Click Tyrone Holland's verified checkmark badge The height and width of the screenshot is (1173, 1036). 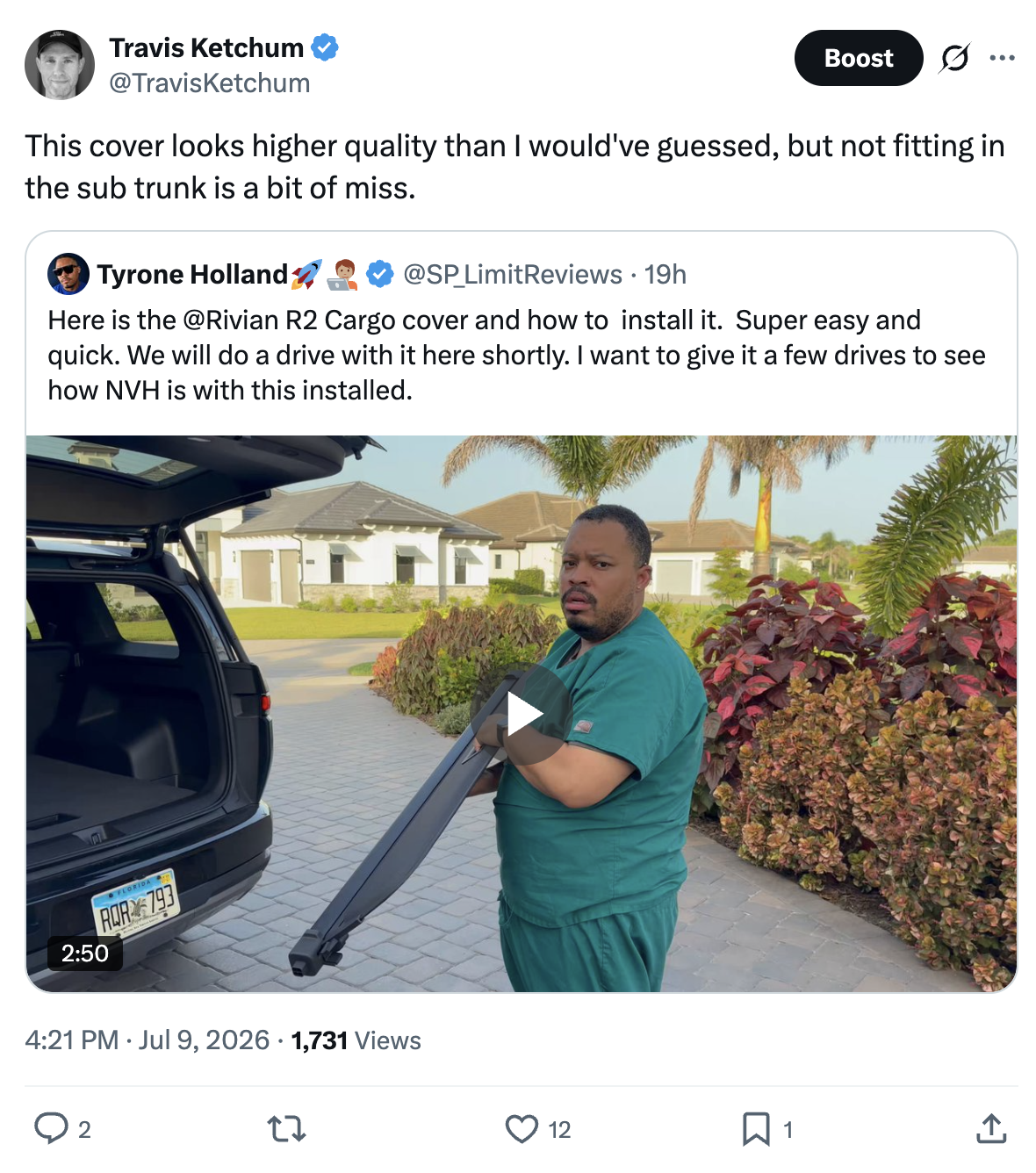click(379, 274)
